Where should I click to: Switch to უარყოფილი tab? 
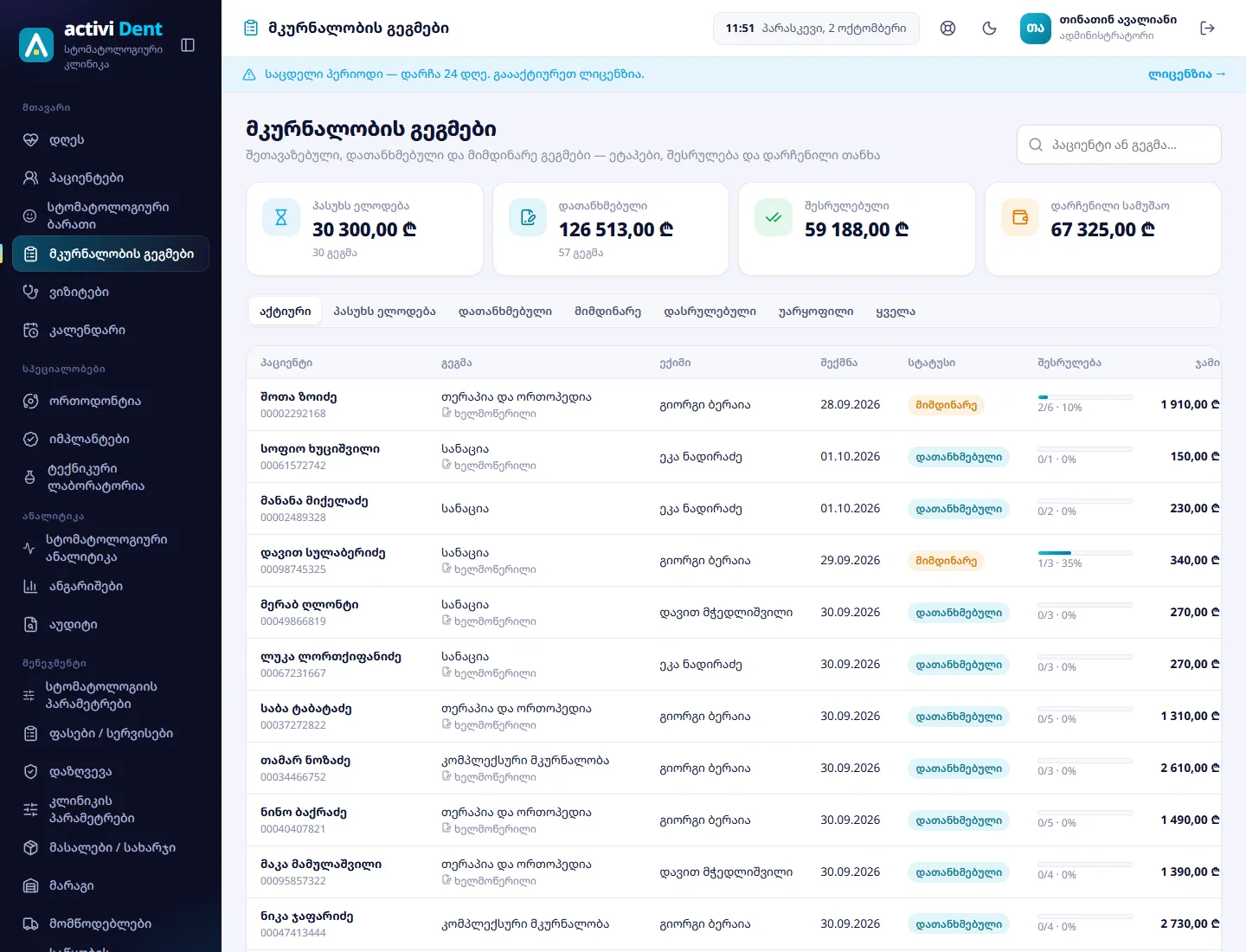816,312
